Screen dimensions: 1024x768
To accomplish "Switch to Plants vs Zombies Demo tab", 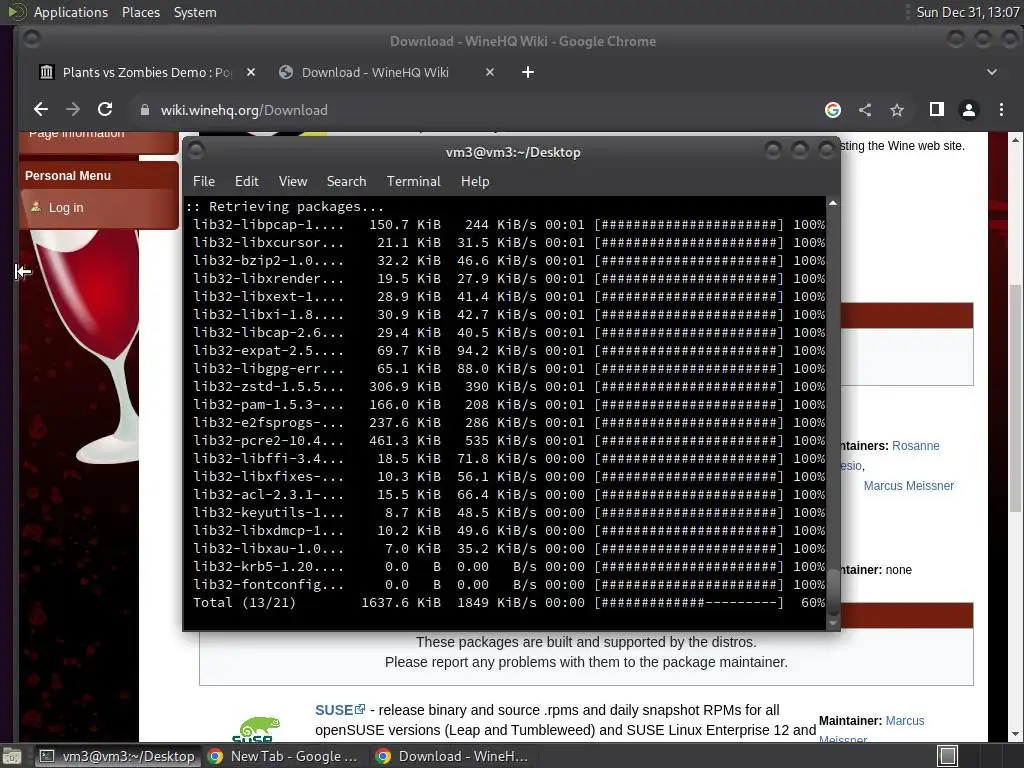I will (147, 72).
